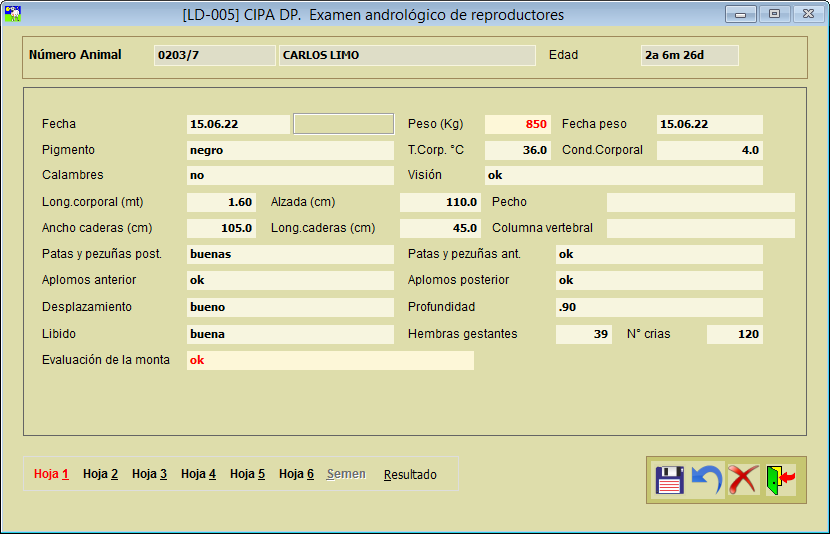The width and height of the screenshot is (830, 534).
Task: Open Hoja 6 tab
Action: (x=296, y=474)
